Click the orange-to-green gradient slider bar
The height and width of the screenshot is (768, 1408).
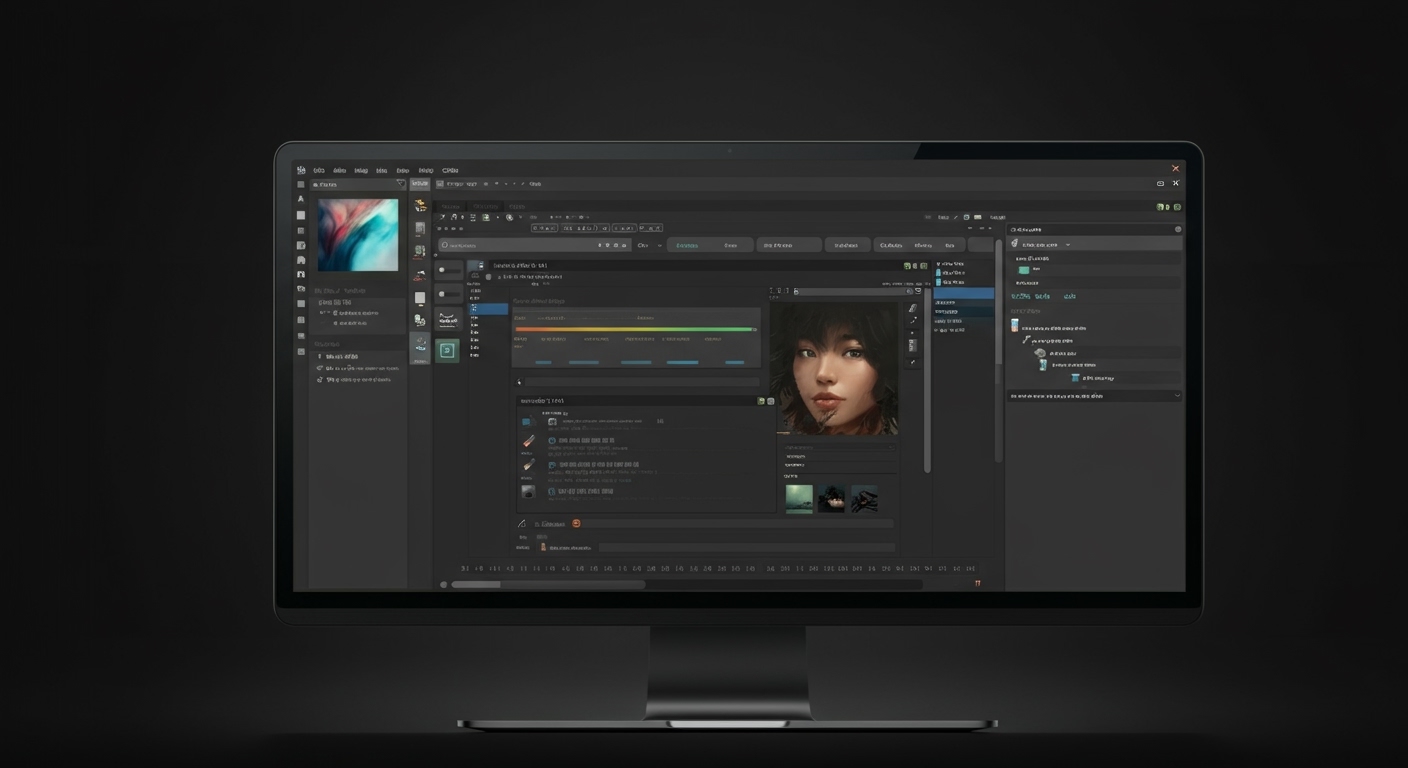point(635,329)
